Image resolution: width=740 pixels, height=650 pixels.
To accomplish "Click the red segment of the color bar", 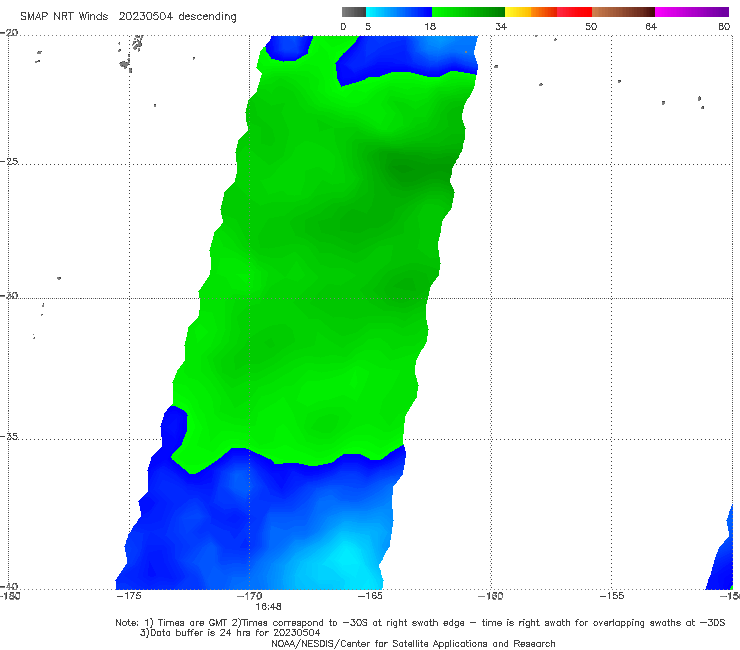I will (x=574, y=12).
